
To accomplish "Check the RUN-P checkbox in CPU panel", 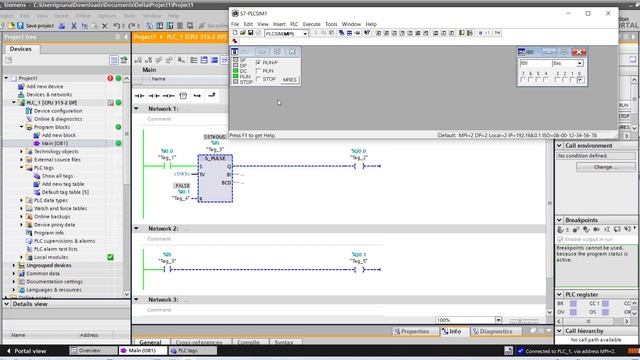I will 258,62.
